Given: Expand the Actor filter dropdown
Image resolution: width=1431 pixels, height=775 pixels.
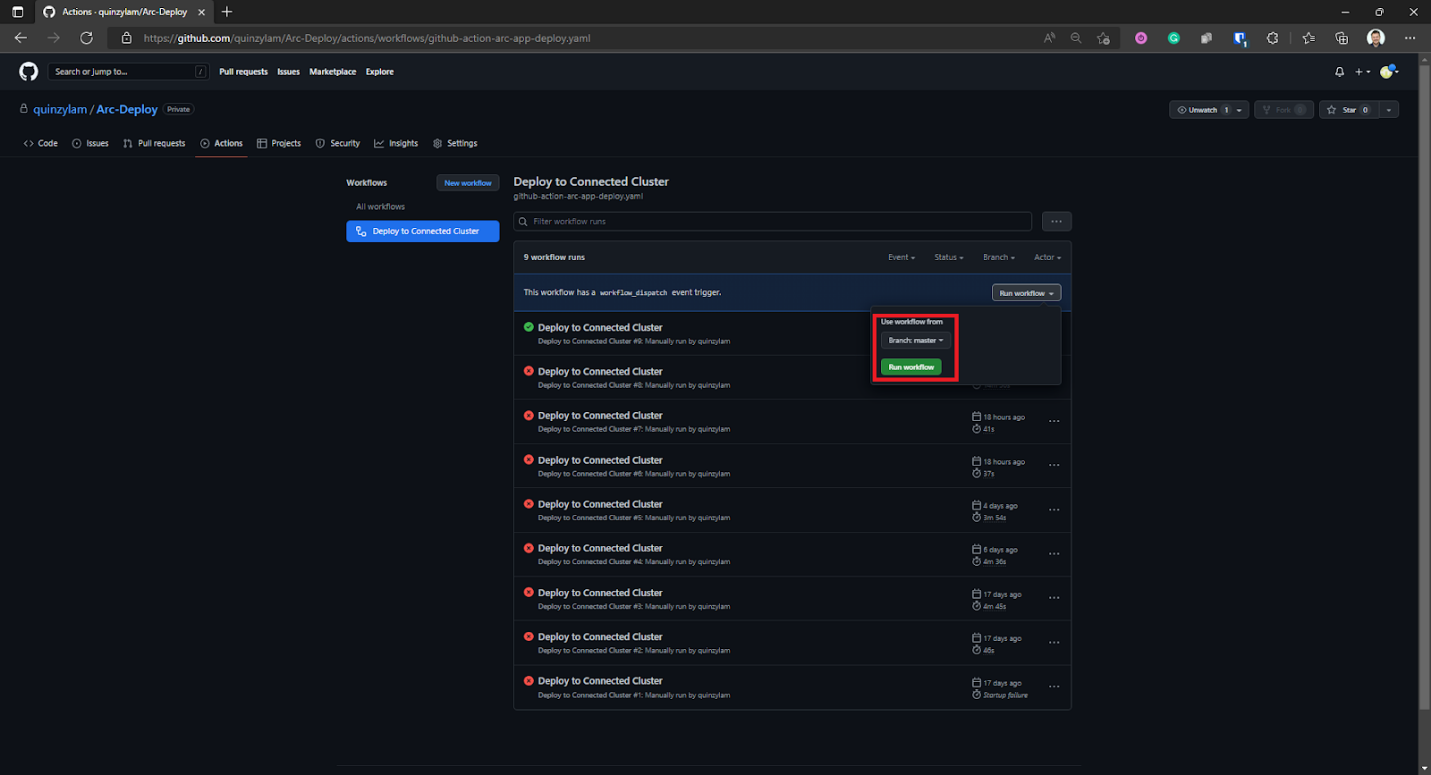Looking at the screenshot, I should pos(1047,257).
